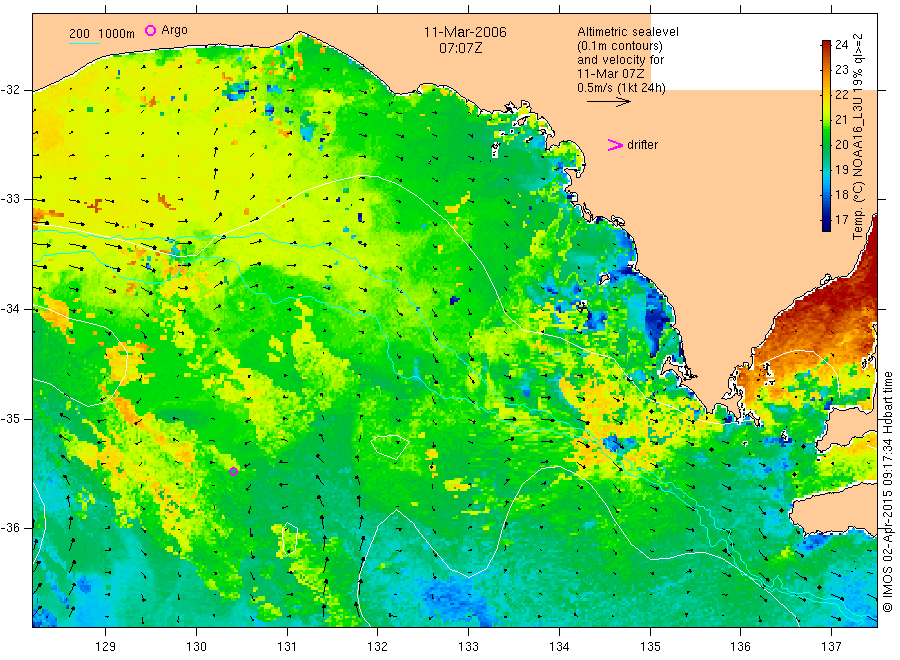Click latitude axis label '-34'
Screen dimensions: 900x660
(x=10, y=309)
